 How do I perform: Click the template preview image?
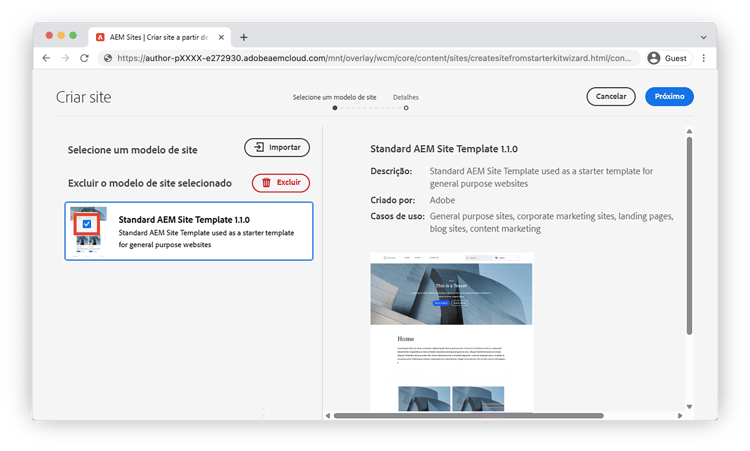coord(452,331)
